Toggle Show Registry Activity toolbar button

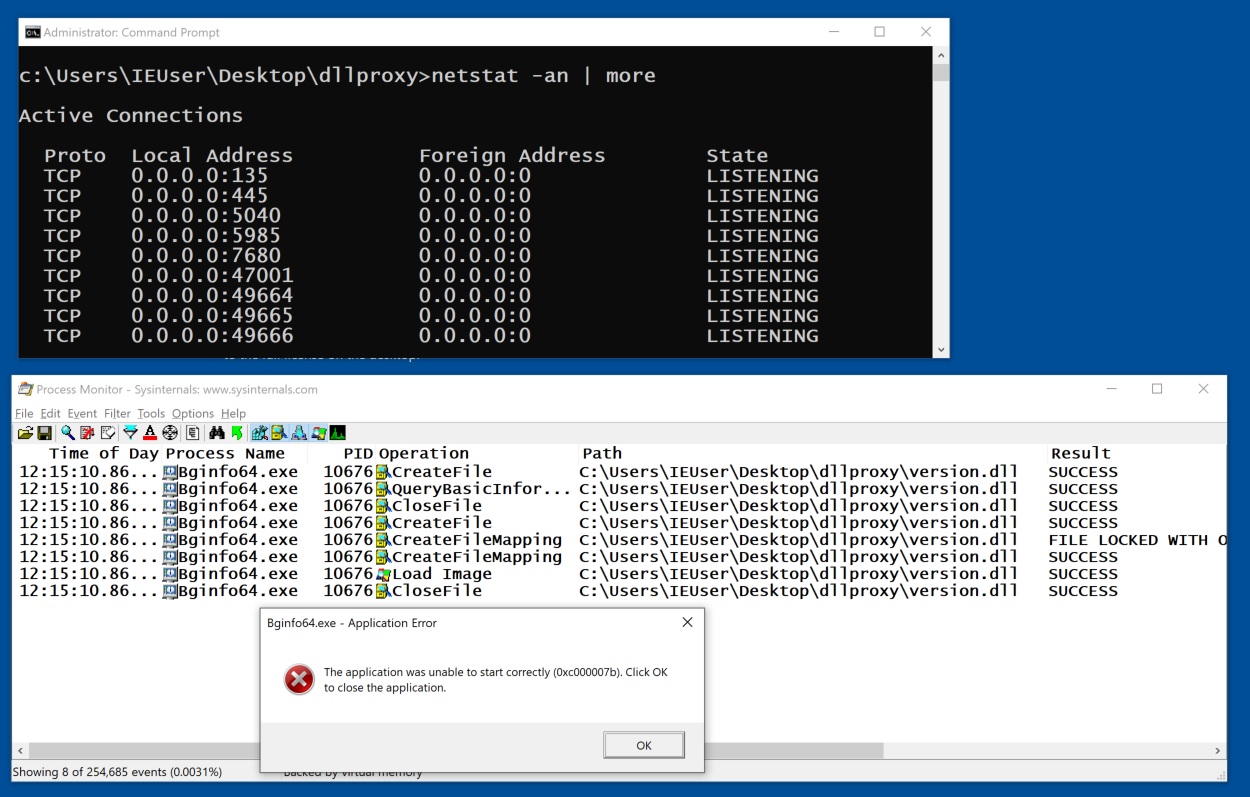tap(260, 433)
